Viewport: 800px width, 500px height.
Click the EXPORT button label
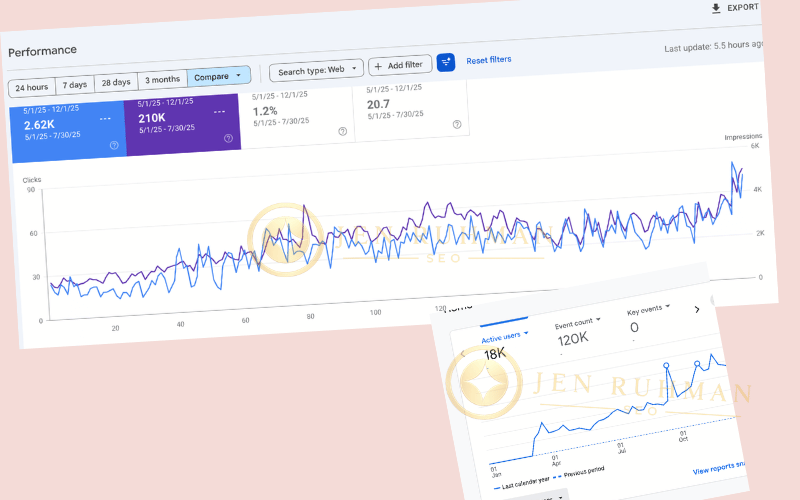click(743, 7)
